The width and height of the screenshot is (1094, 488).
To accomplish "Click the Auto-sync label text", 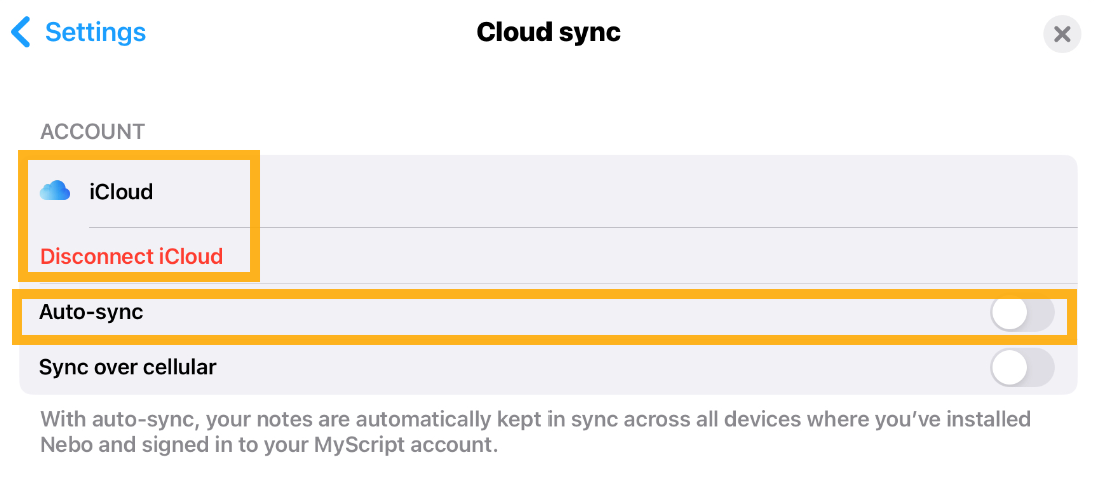I will click(x=91, y=313).
